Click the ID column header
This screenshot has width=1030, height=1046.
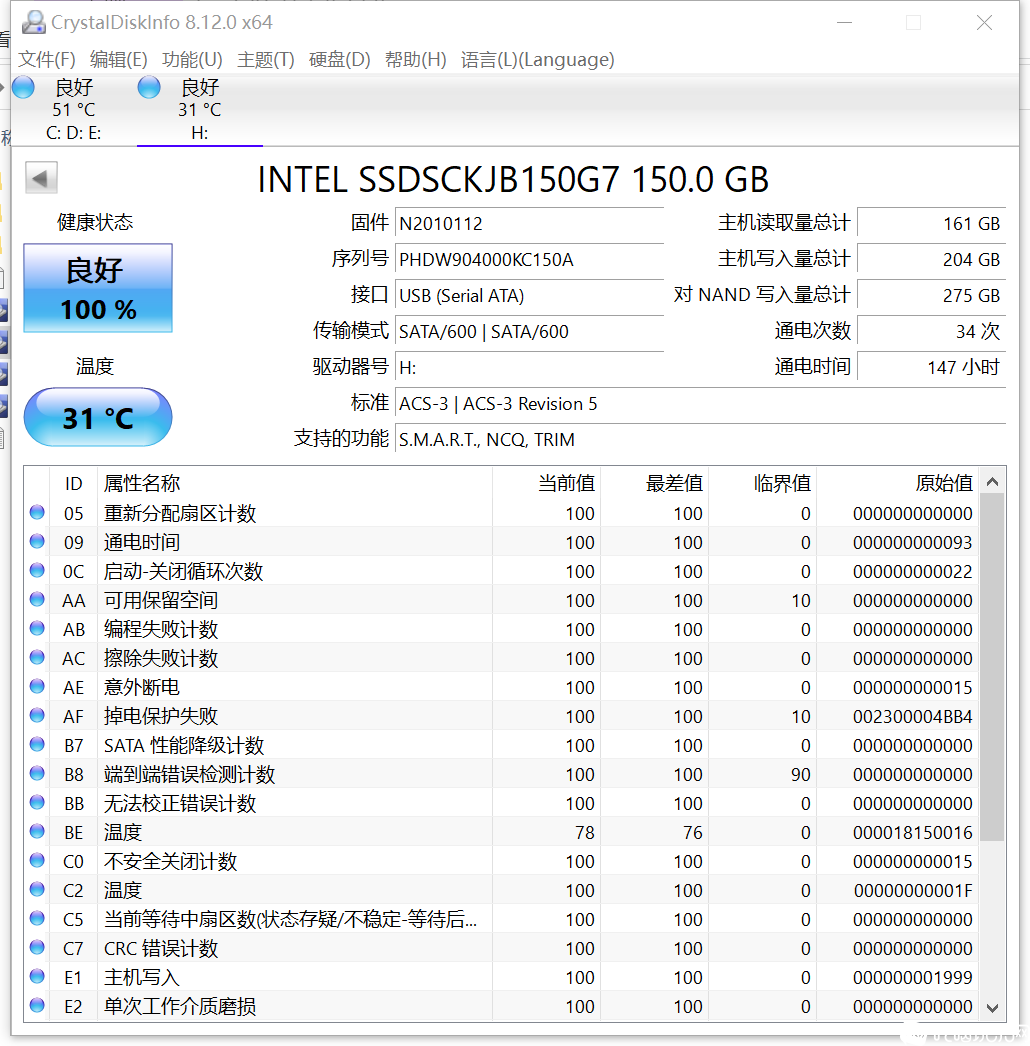[x=73, y=483]
